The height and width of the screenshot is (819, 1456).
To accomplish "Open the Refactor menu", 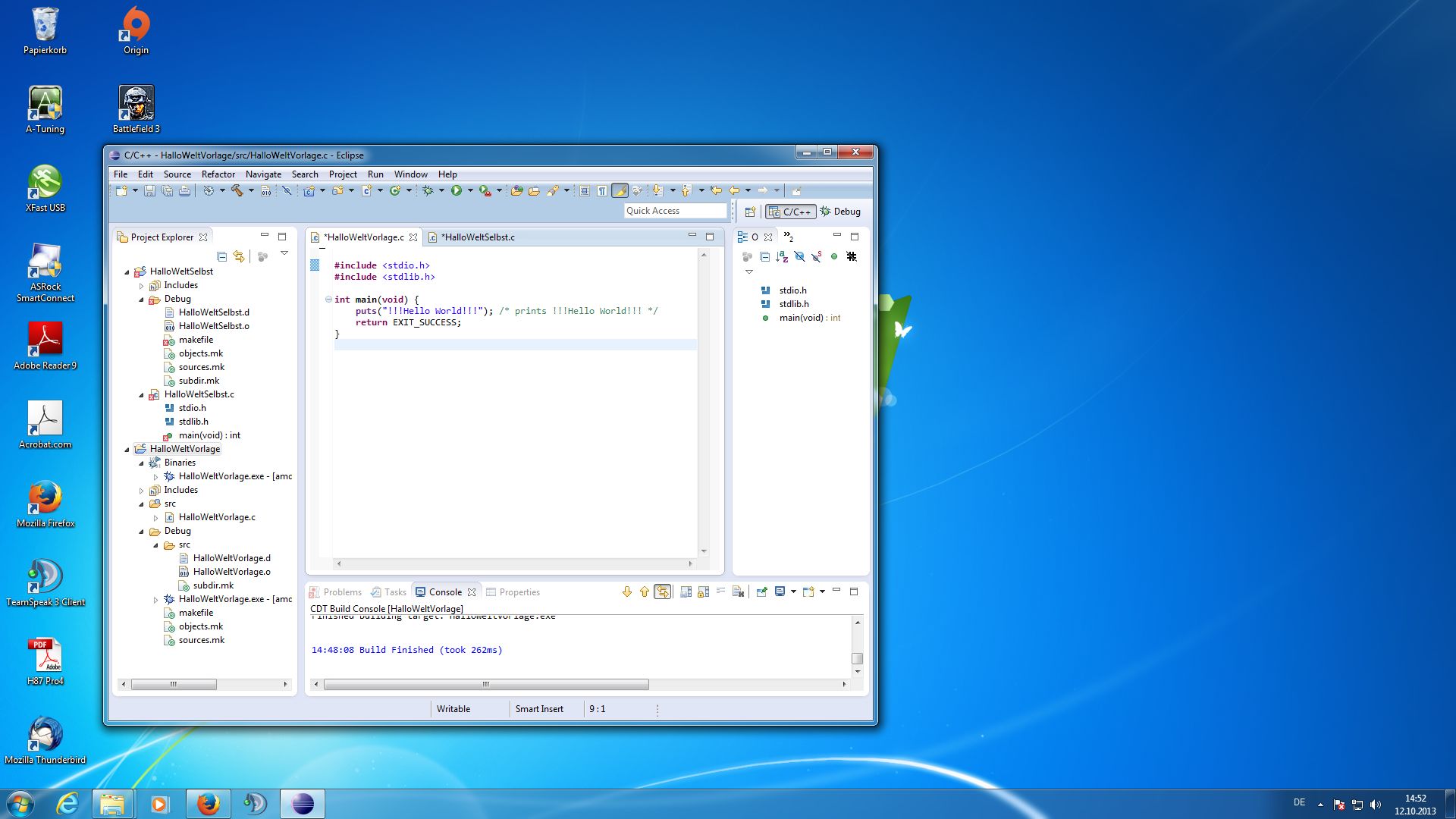I will [x=218, y=174].
